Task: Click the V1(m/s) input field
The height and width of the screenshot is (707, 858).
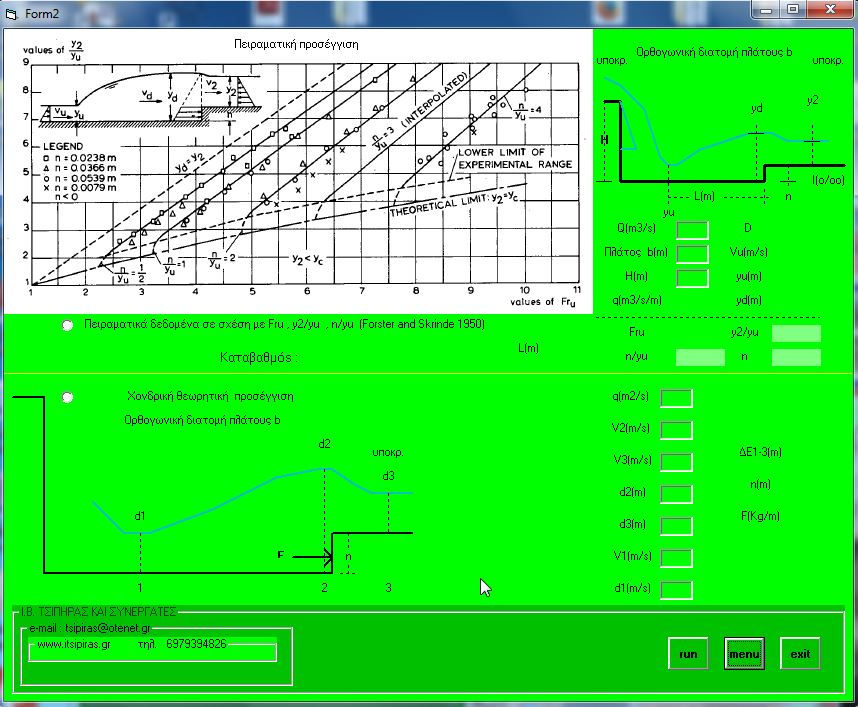Action: click(x=676, y=558)
